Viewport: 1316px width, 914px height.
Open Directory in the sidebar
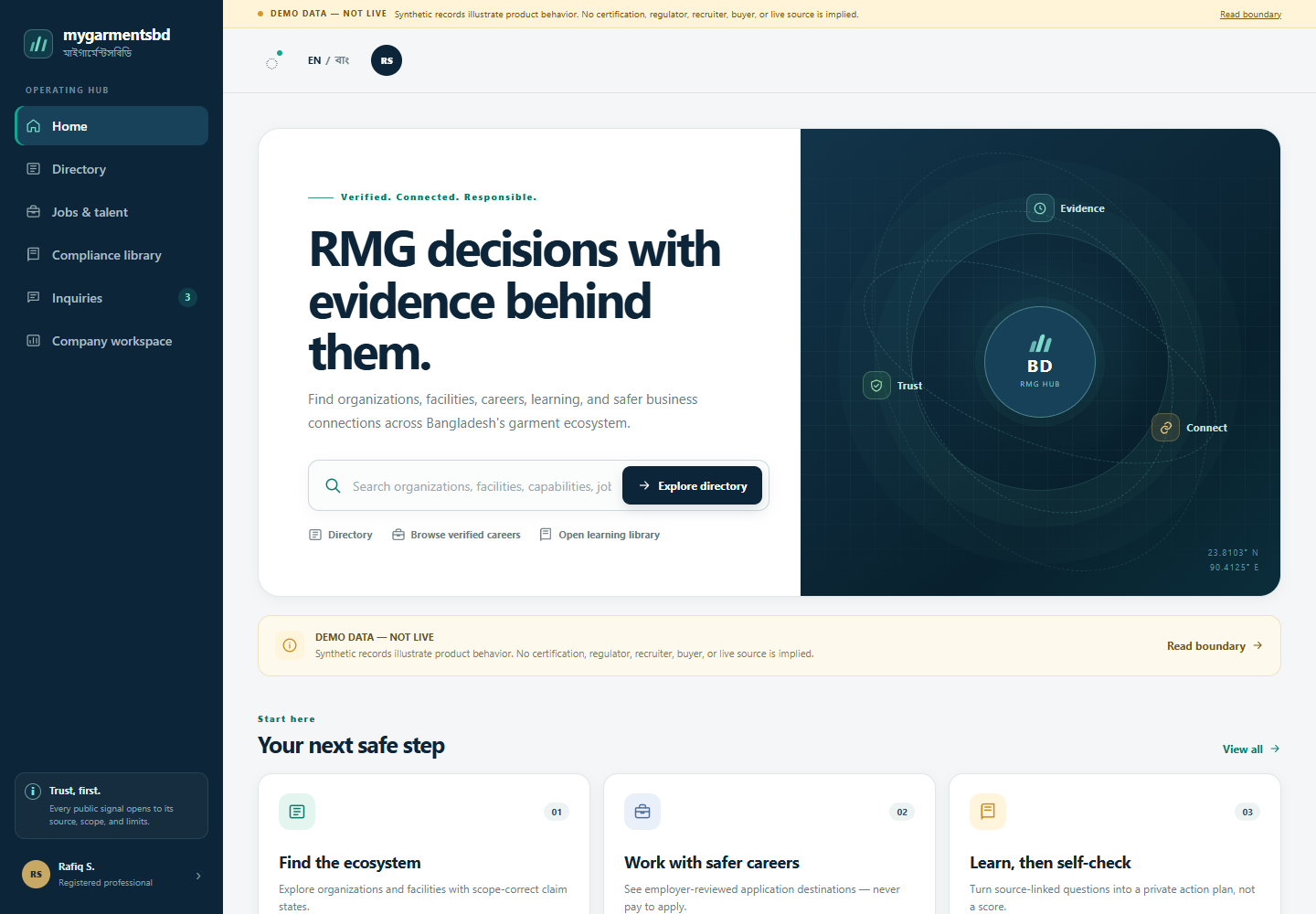(x=111, y=169)
